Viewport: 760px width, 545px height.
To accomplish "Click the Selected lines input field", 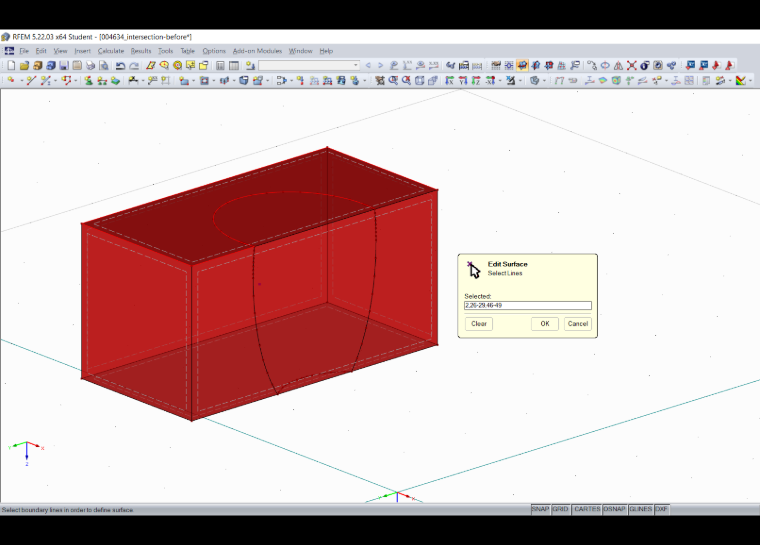I will [528, 305].
